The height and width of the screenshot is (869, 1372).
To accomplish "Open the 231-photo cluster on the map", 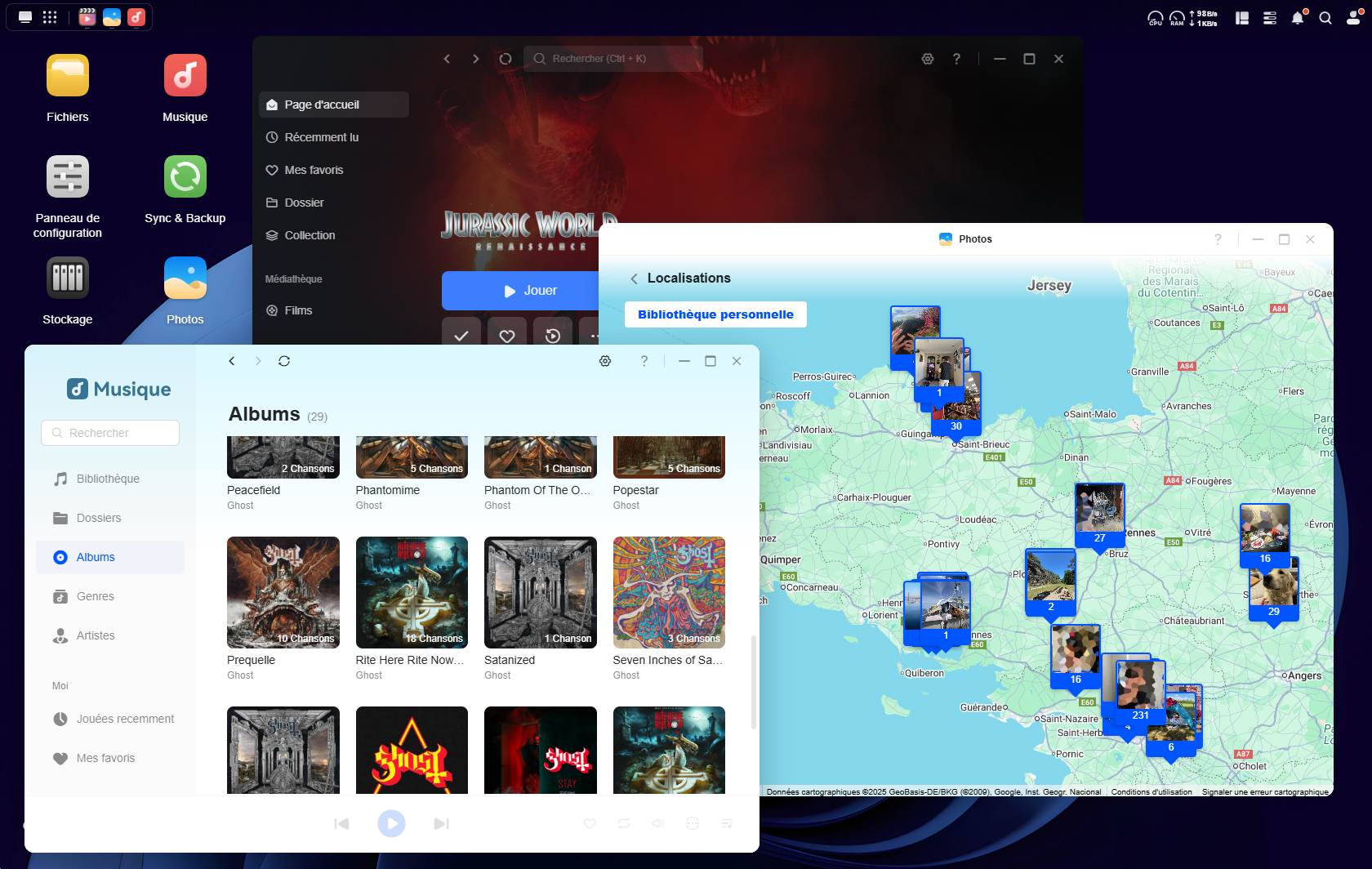I will click(x=1141, y=692).
